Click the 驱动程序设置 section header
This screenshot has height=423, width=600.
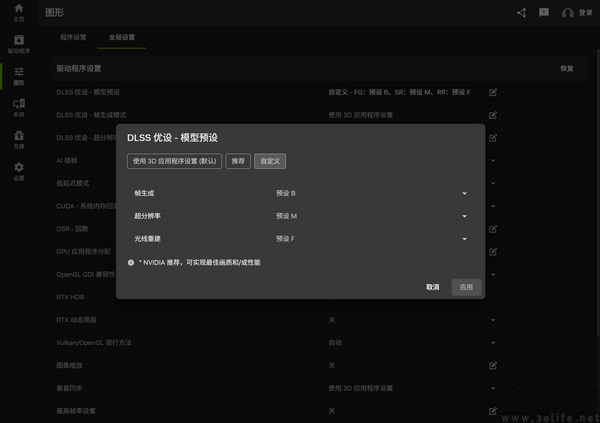coord(79,69)
